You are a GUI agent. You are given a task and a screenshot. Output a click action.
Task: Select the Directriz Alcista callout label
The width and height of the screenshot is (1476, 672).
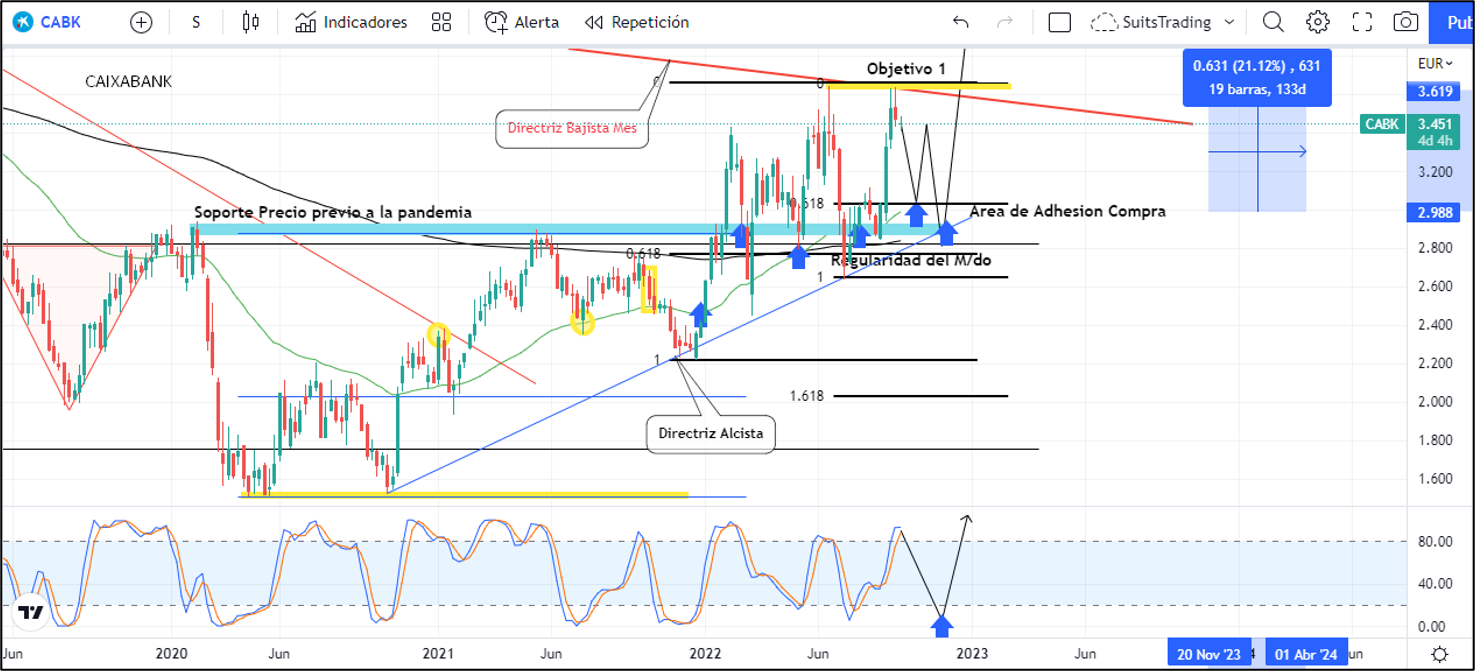(x=710, y=434)
